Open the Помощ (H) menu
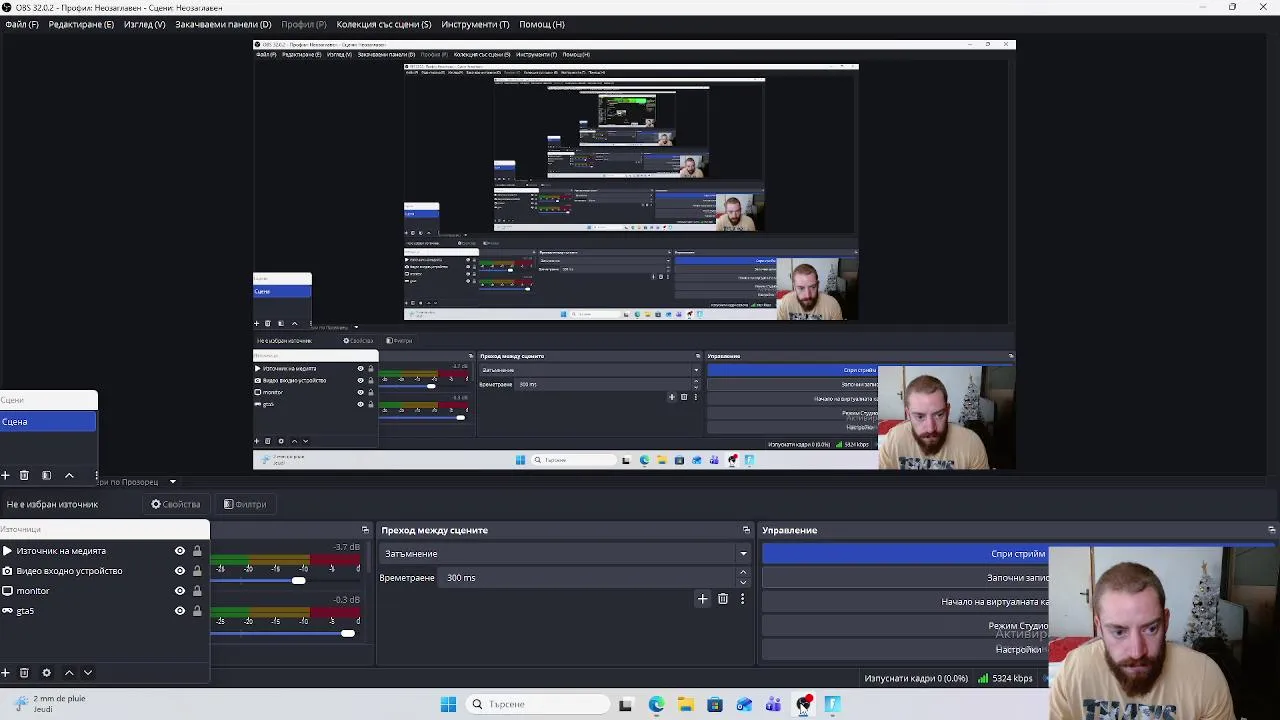1280x720 pixels. tap(542, 24)
